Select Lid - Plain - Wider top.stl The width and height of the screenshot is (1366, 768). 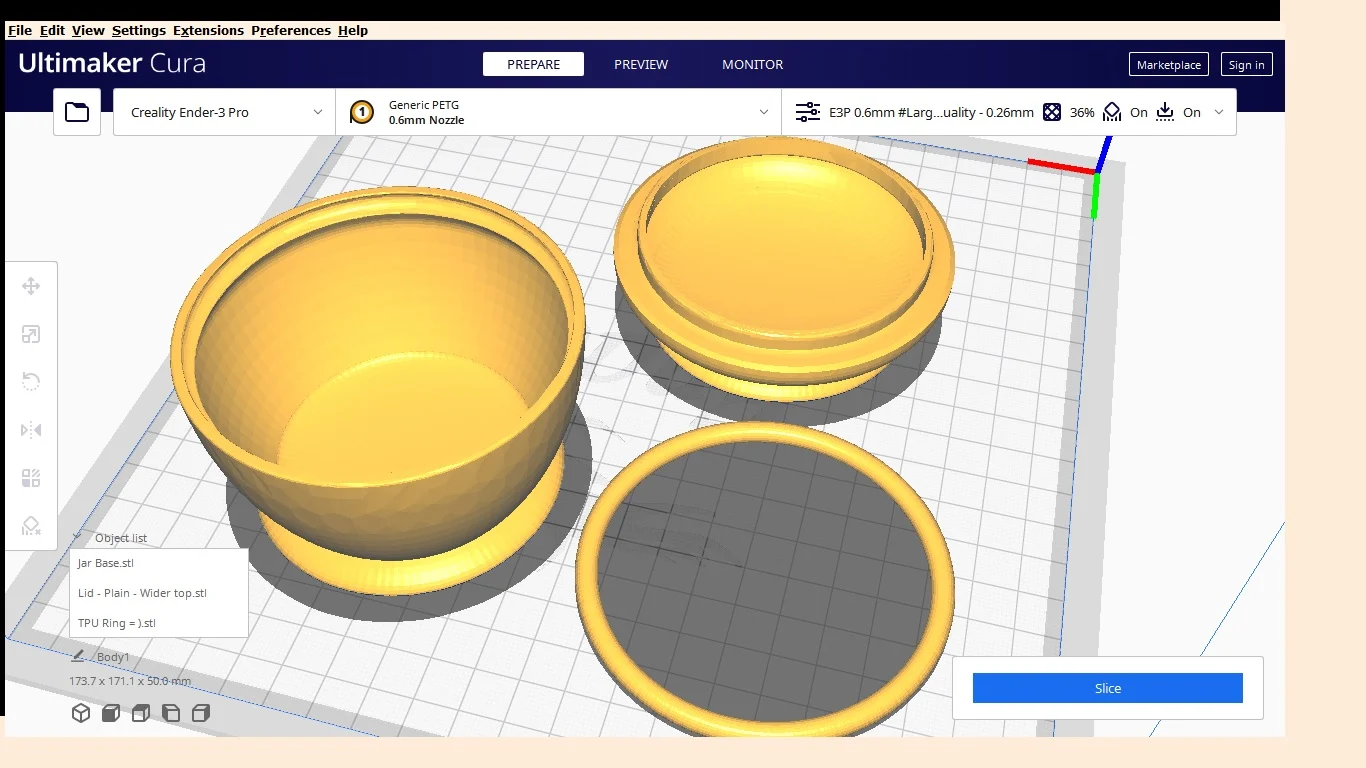tap(159, 593)
